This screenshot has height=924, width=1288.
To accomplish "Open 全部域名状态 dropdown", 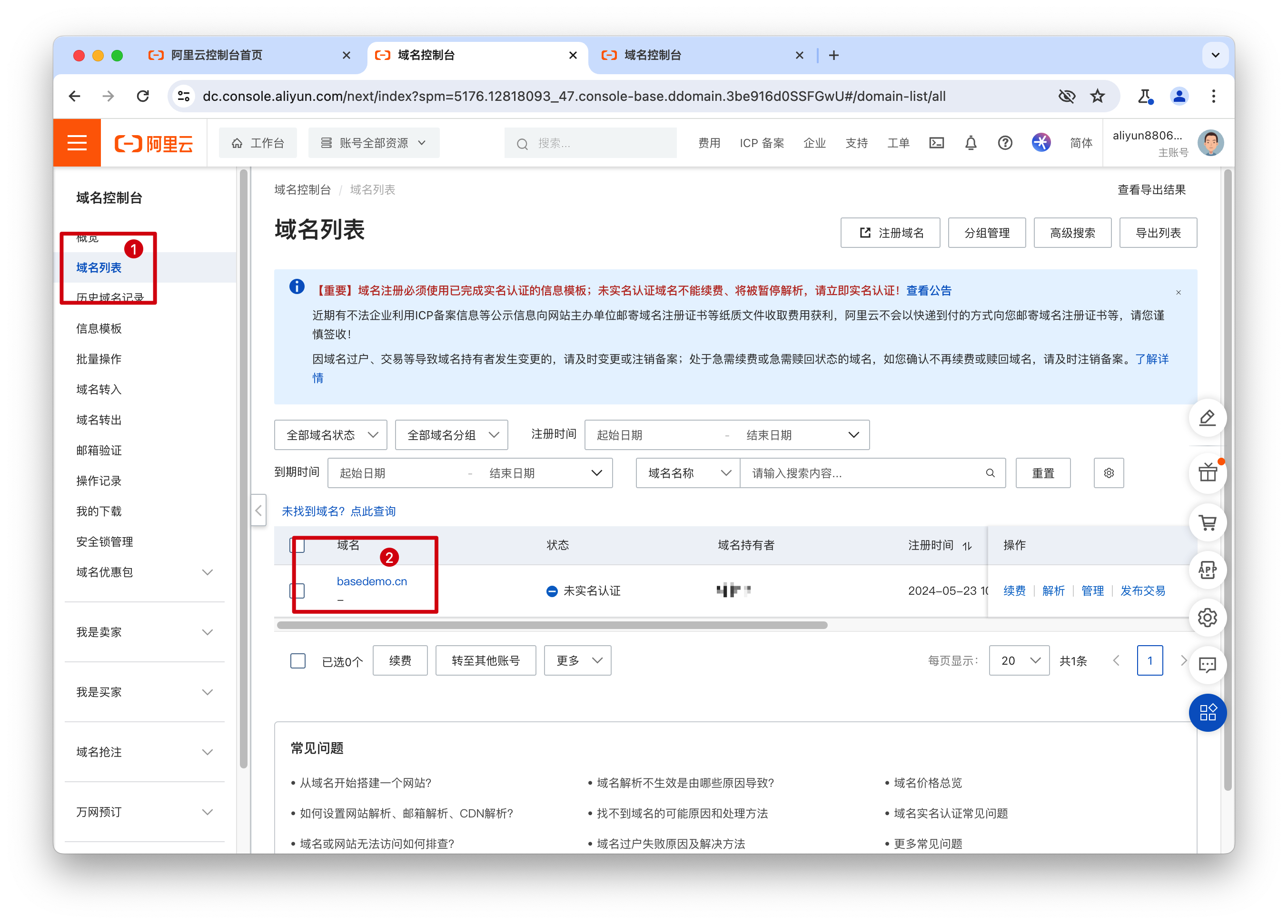I will click(x=330, y=435).
